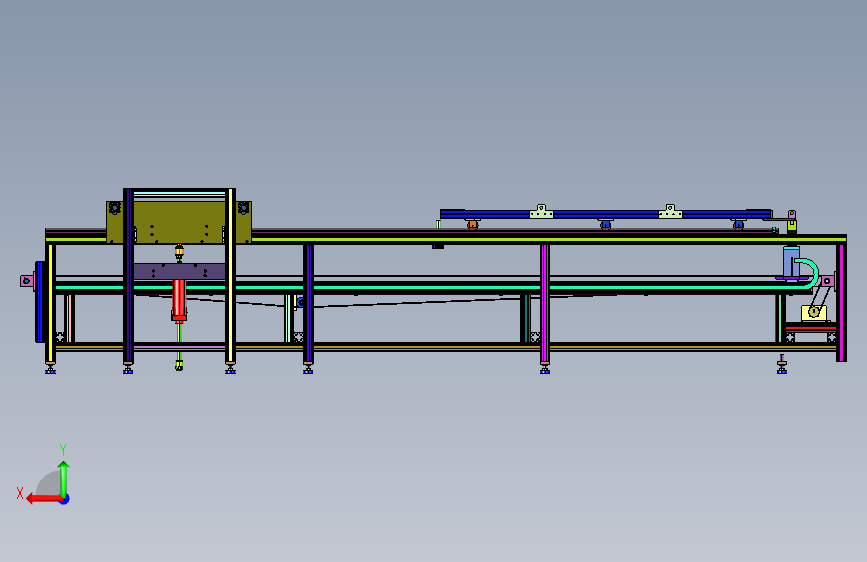Click the blue Z axis dot of the triad
Viewport: 867px width, 562px height.
[x=65, y=499]
